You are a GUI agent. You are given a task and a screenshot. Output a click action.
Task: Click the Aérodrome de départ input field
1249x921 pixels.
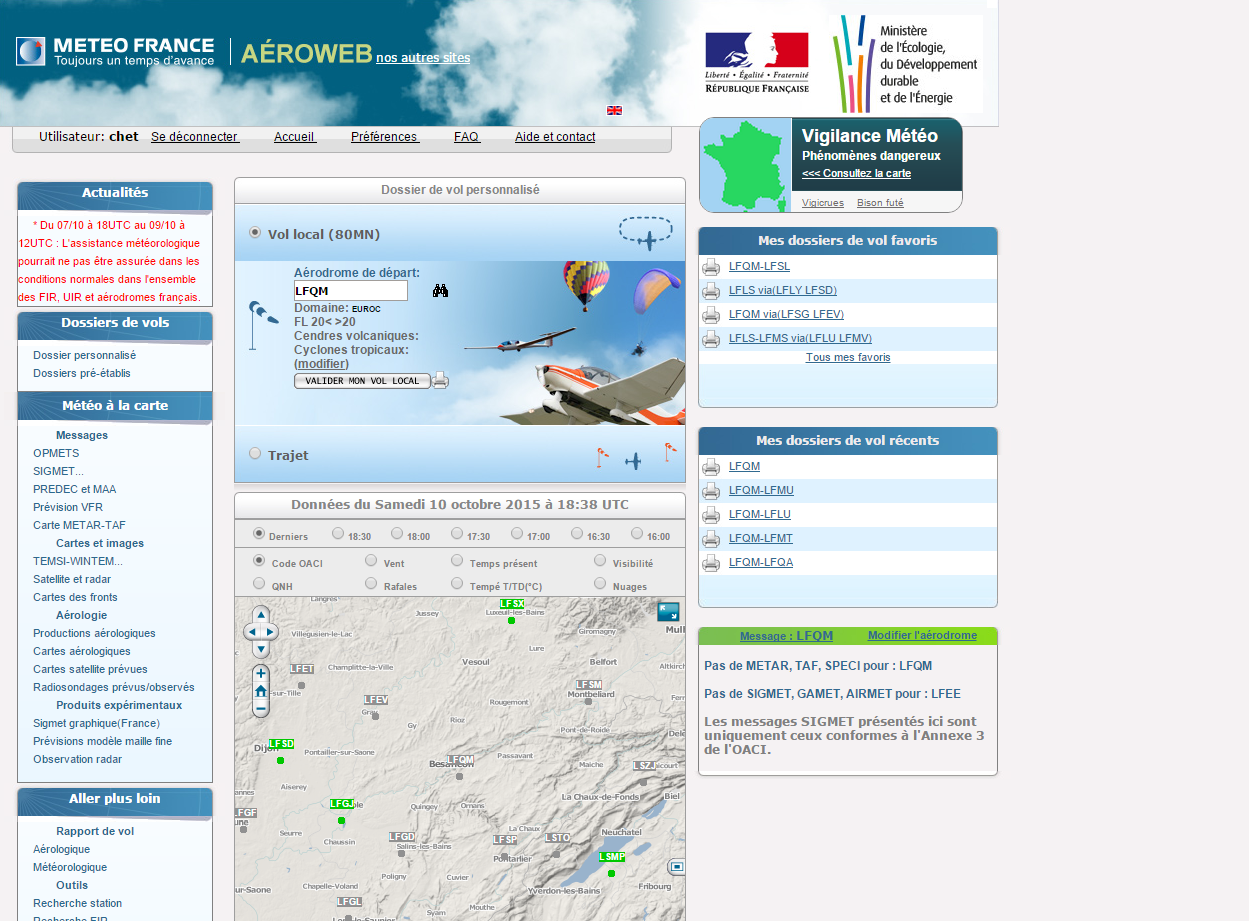[351, 291]
